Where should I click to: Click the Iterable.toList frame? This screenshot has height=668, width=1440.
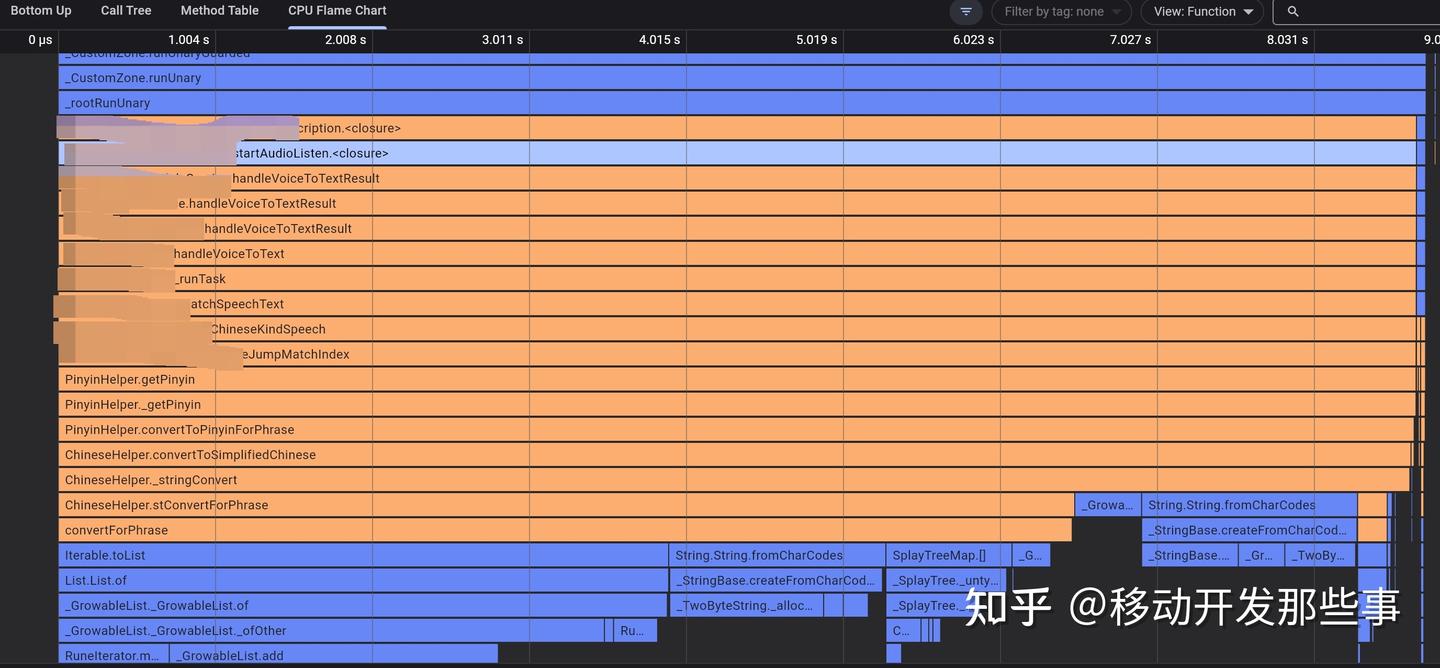tap(363, 555)
